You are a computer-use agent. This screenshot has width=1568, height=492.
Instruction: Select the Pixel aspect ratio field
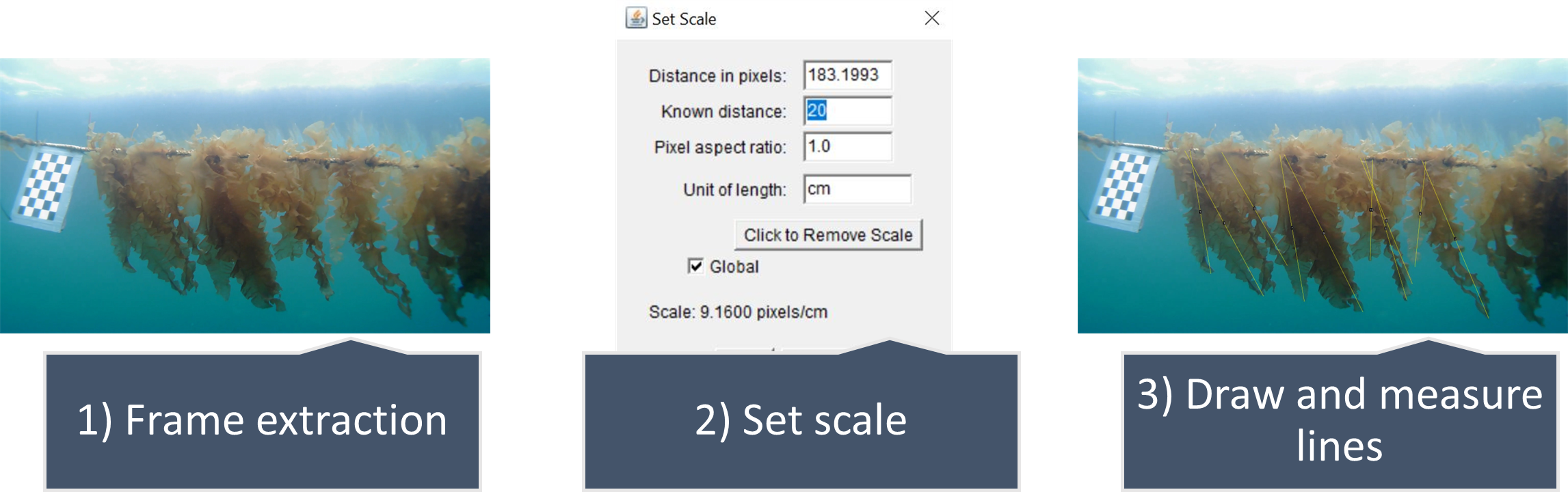[848, 147]
